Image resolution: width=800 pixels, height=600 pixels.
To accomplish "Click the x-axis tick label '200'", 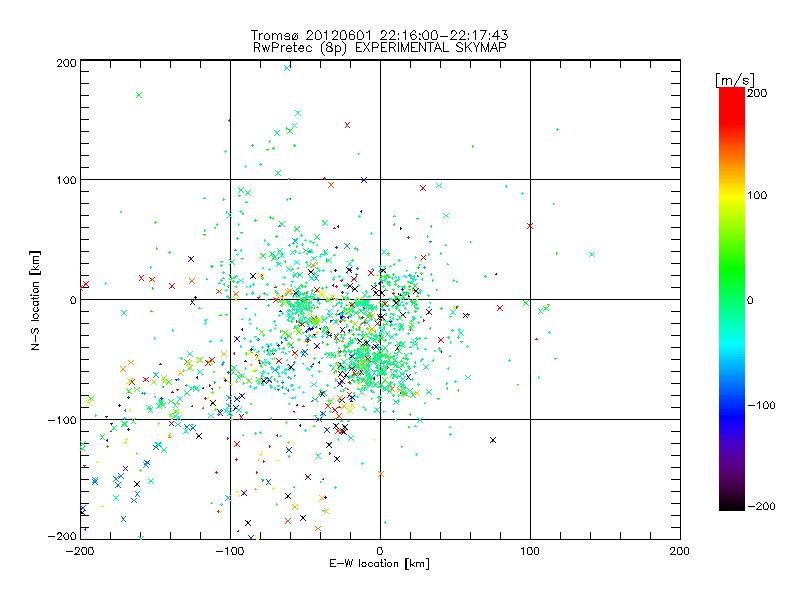I will pyautogui.click(x=680, y=552).
